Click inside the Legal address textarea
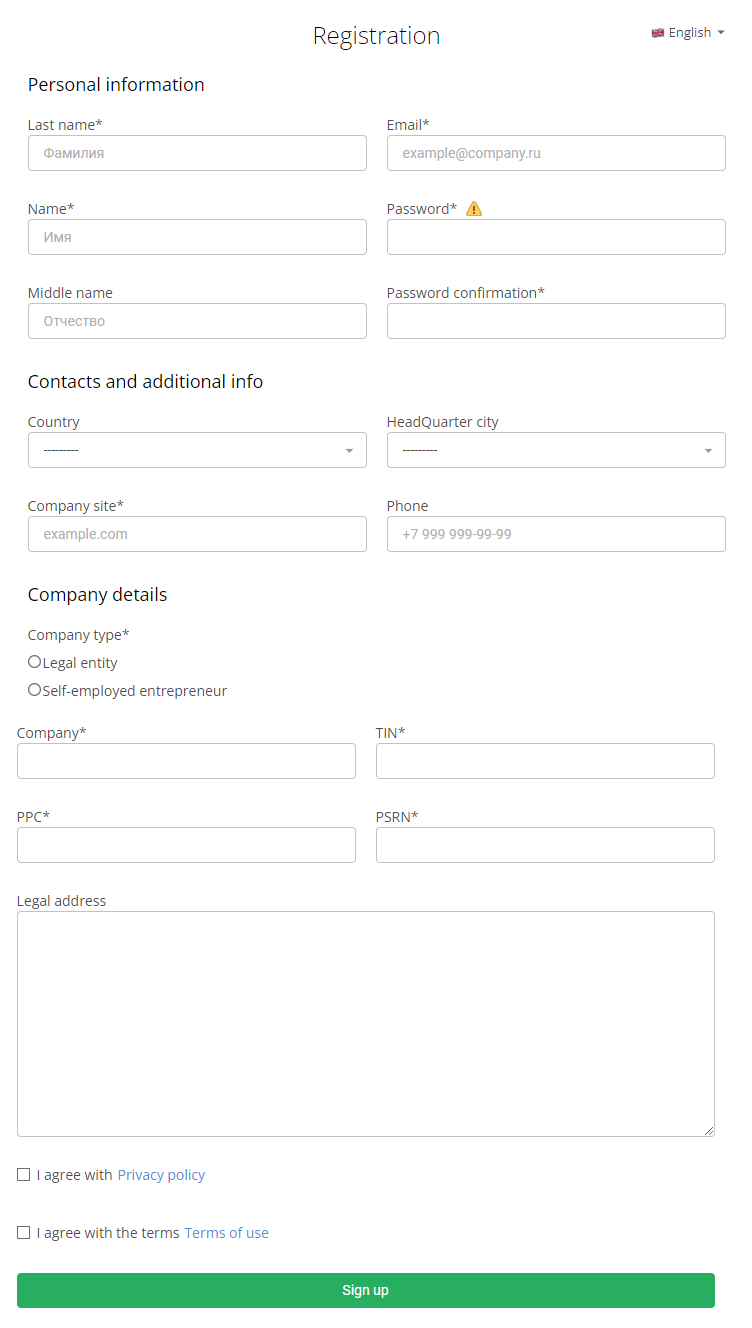Screen dimensions: 752x1328 tap(365, 1023)
